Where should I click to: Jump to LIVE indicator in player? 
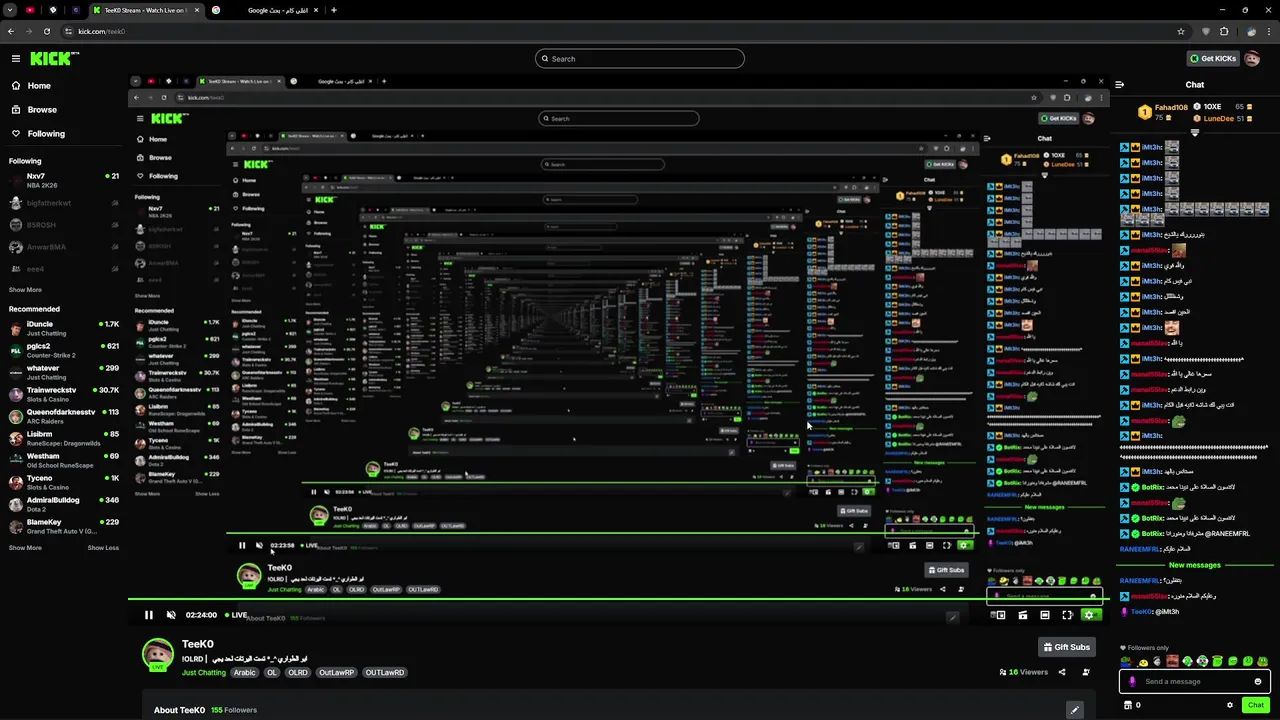[236, 615]
